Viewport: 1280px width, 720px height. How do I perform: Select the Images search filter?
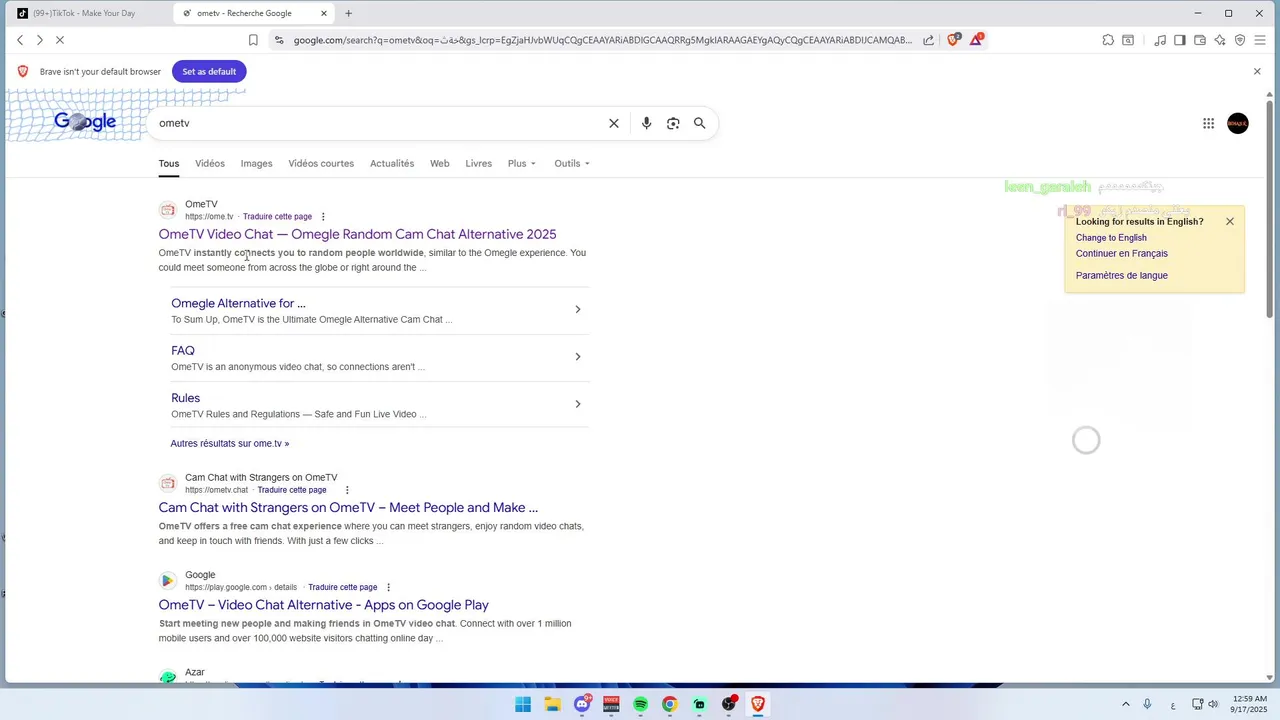coord(256,163)
